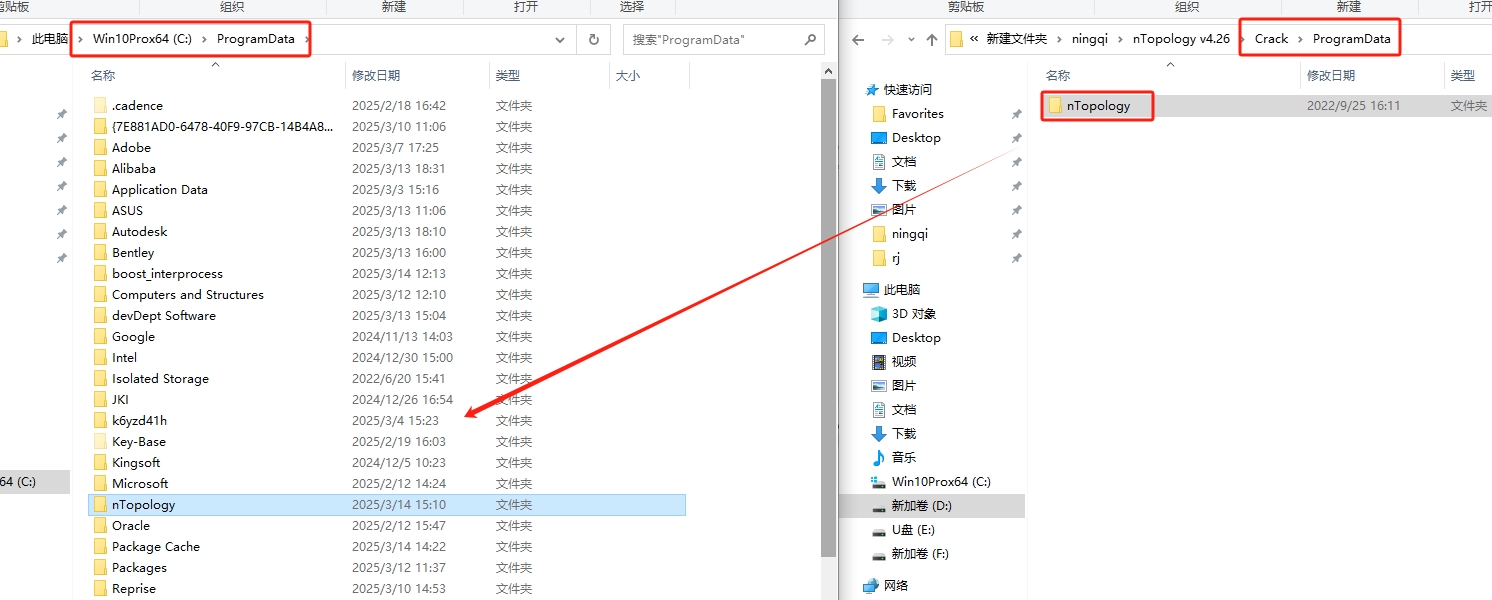Click ningqi breadcrumb in right address bar
This screenshot has width=1492, height=600.
tap(1089, 39)
